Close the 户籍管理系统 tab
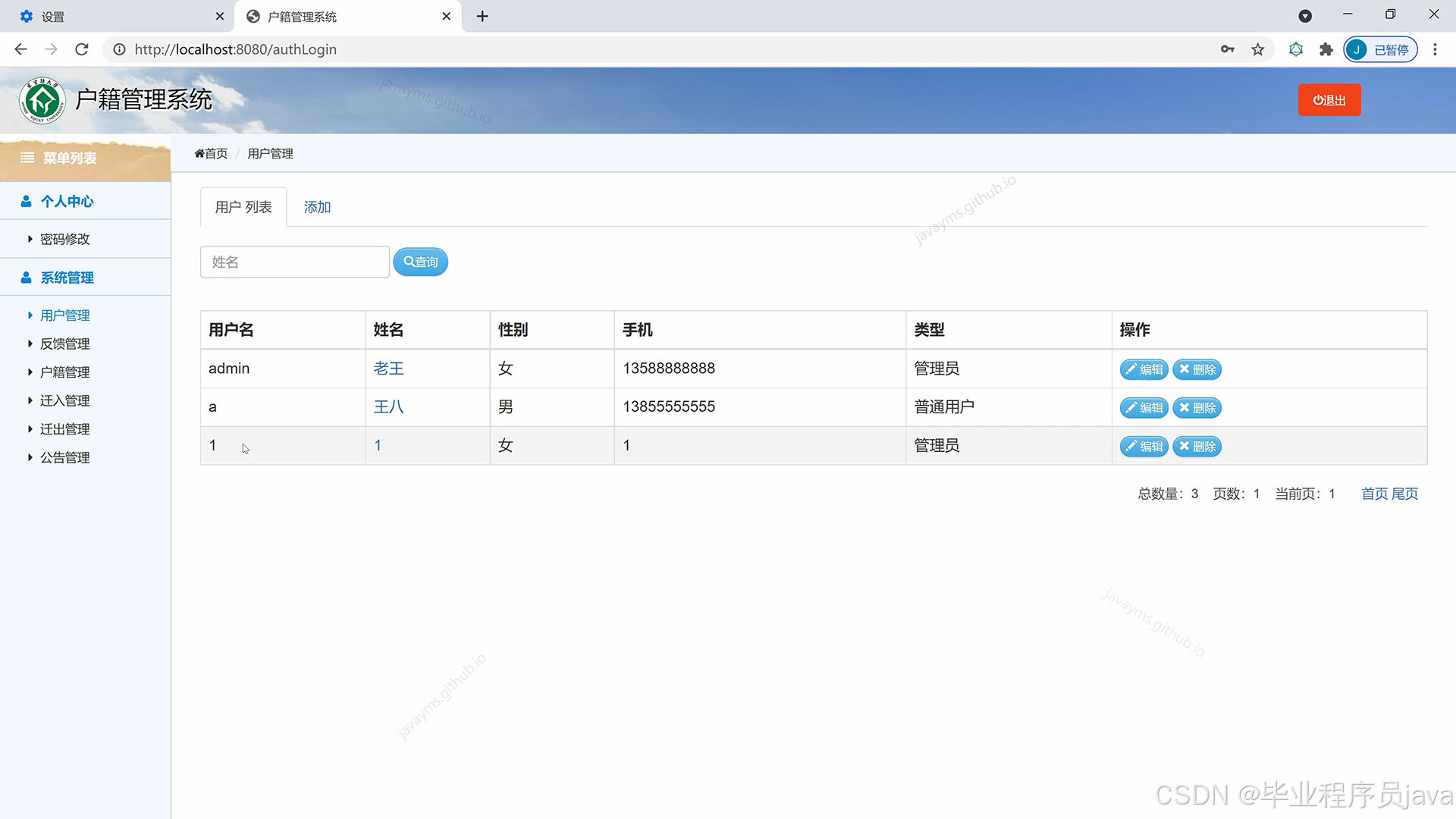 coord(447,16)
